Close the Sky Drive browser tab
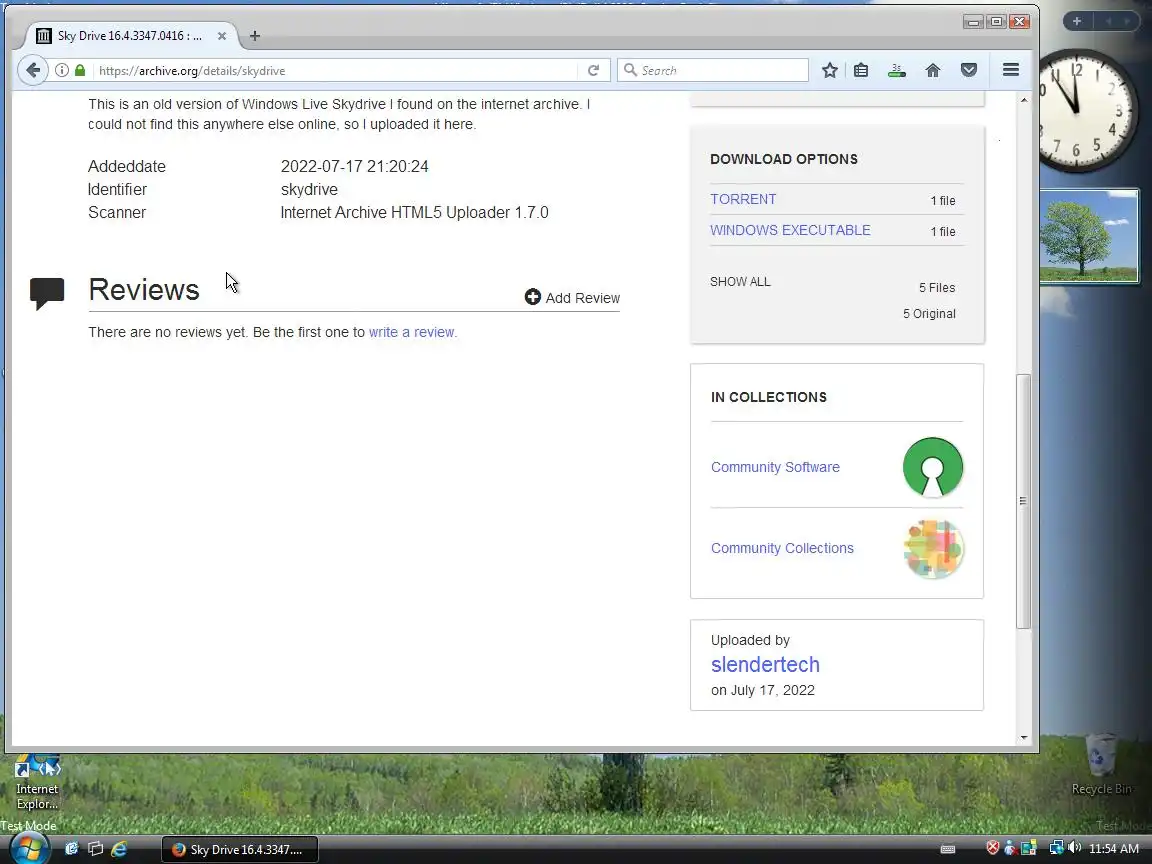This screenshot has width=1152, height=864. 222,35
